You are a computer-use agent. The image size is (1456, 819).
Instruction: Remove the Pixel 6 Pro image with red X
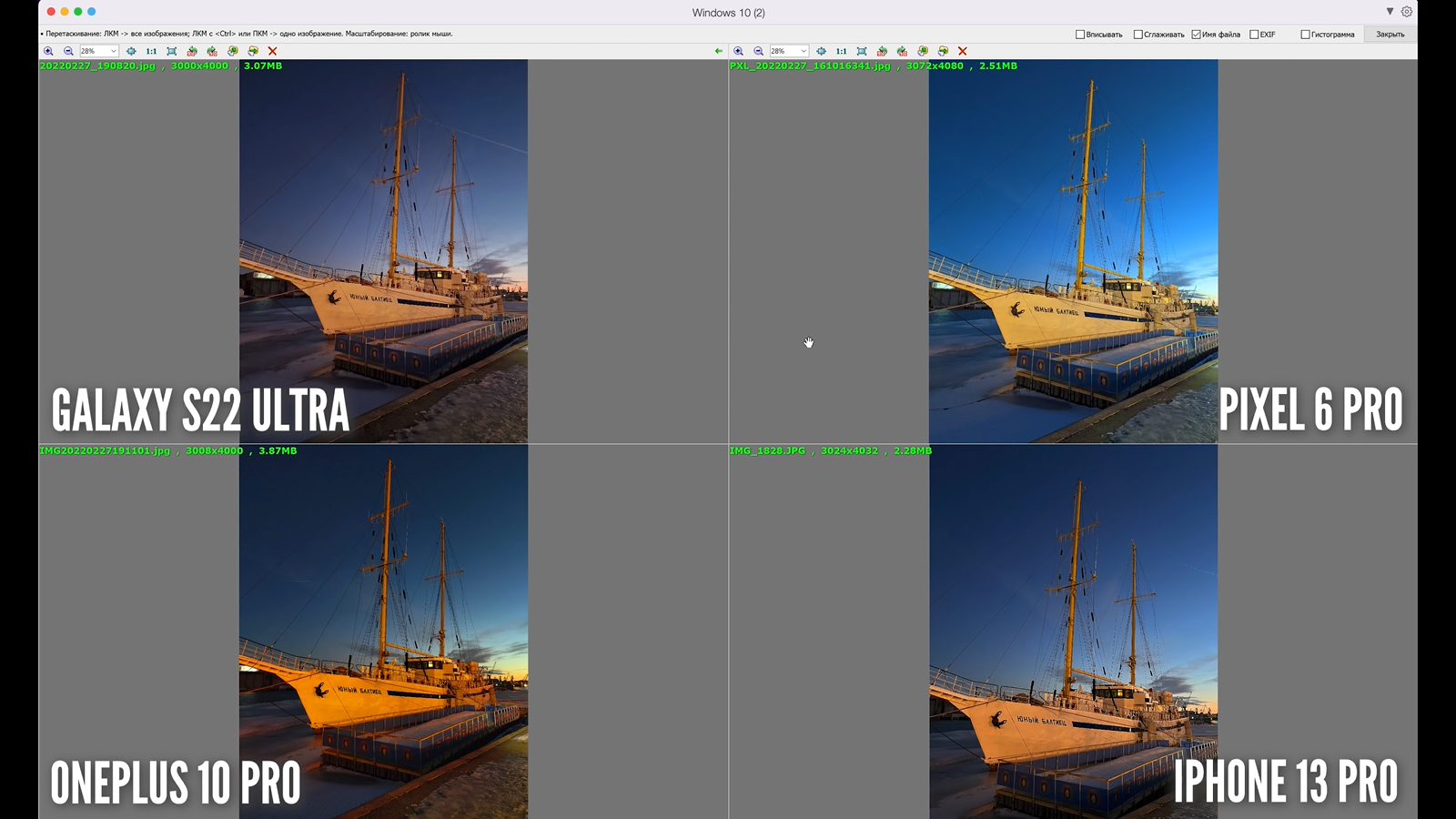pos(962,51)
